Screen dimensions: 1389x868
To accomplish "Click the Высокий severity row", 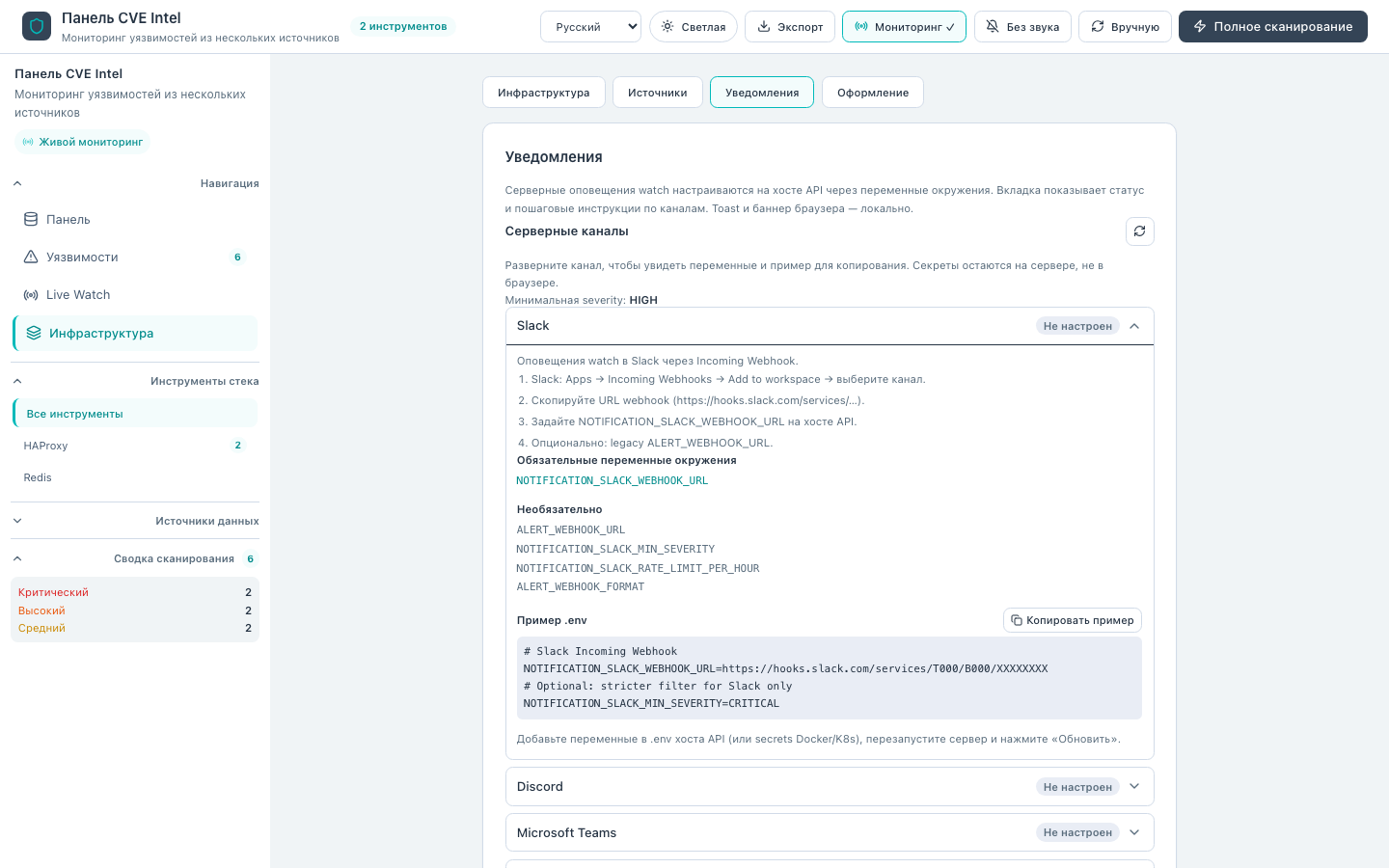I will [135, 610].
